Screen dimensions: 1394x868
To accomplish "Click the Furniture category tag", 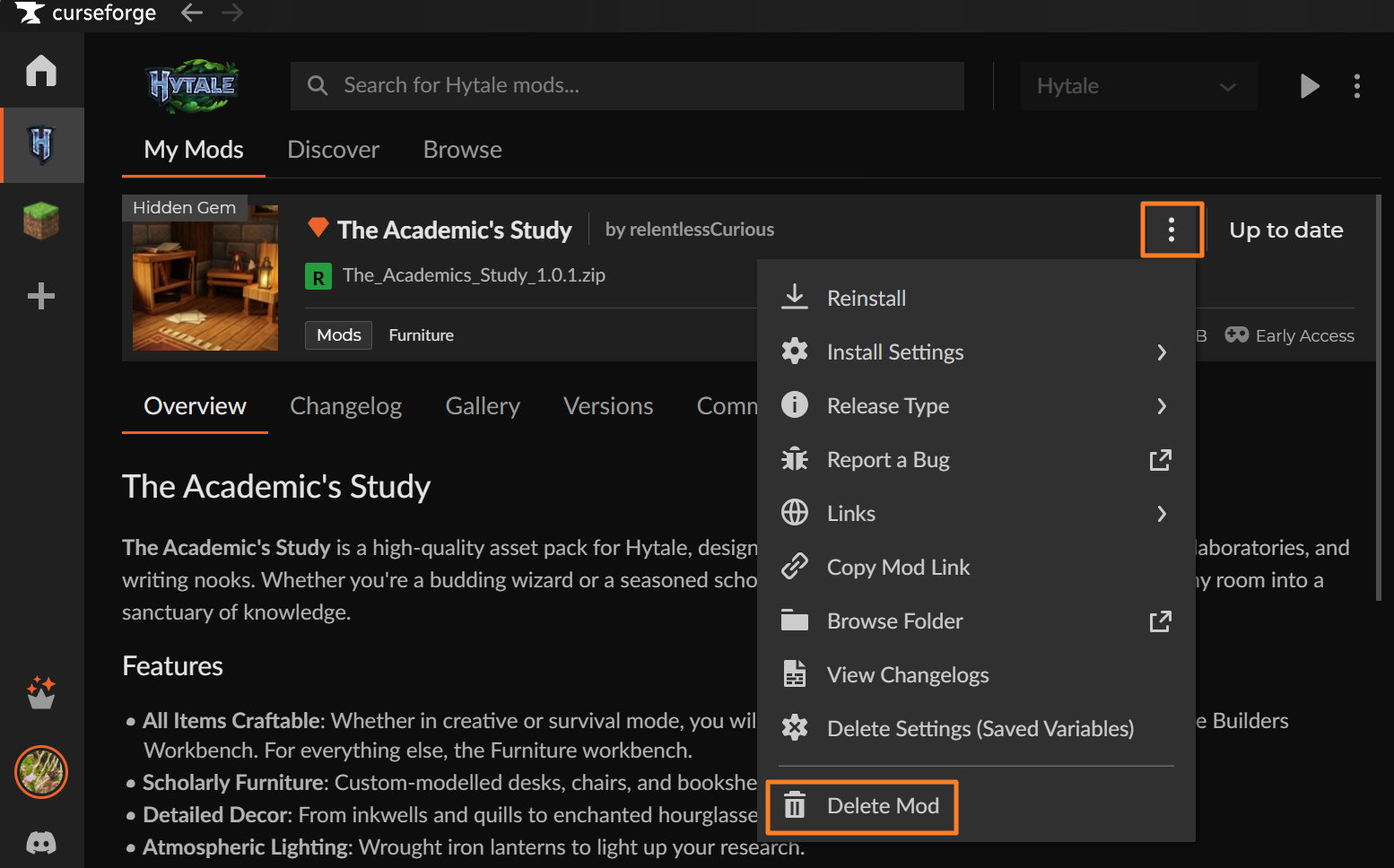I will [422, 334].
